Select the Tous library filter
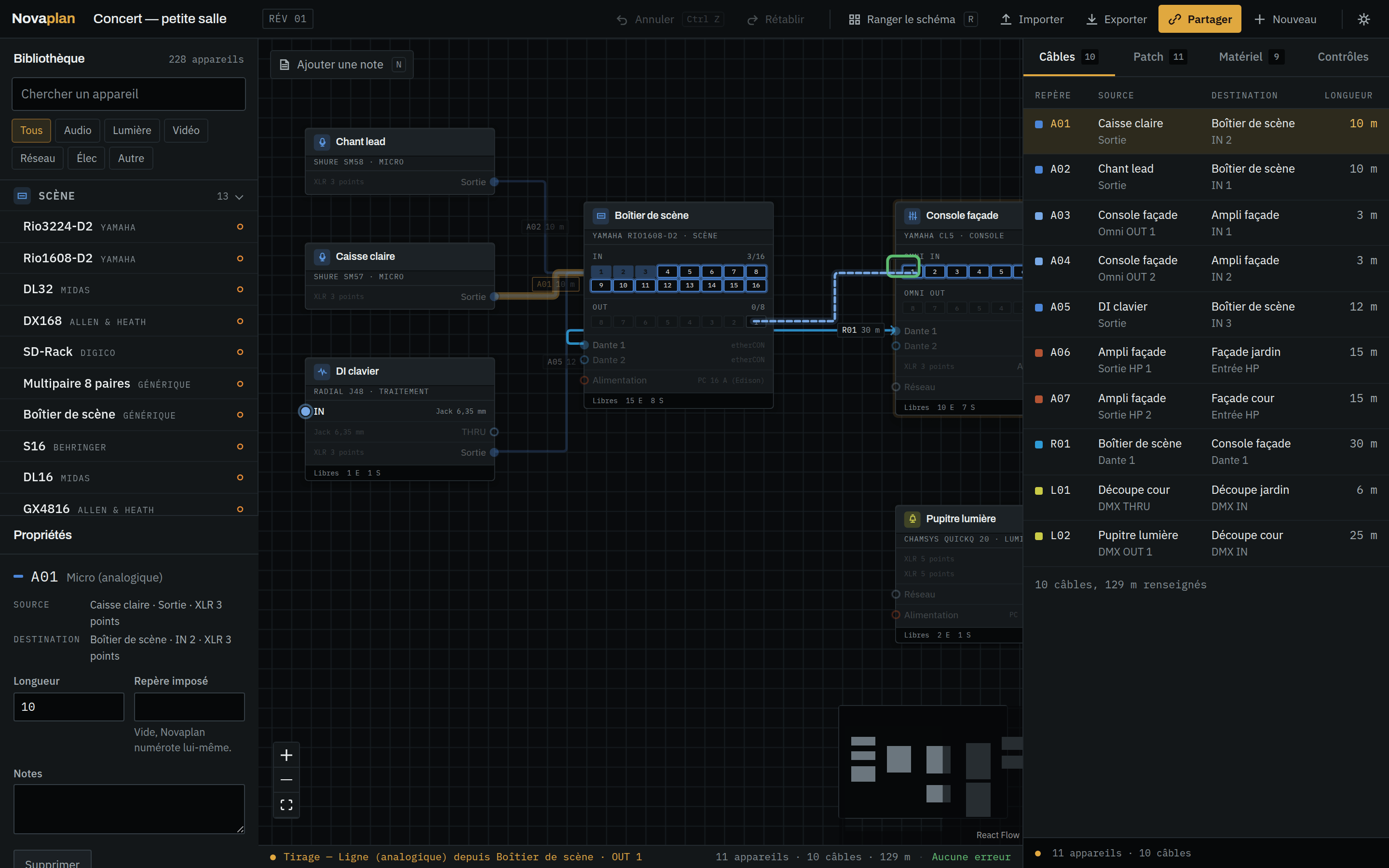This screenshot has width=1389, height=868. point(31,130)
